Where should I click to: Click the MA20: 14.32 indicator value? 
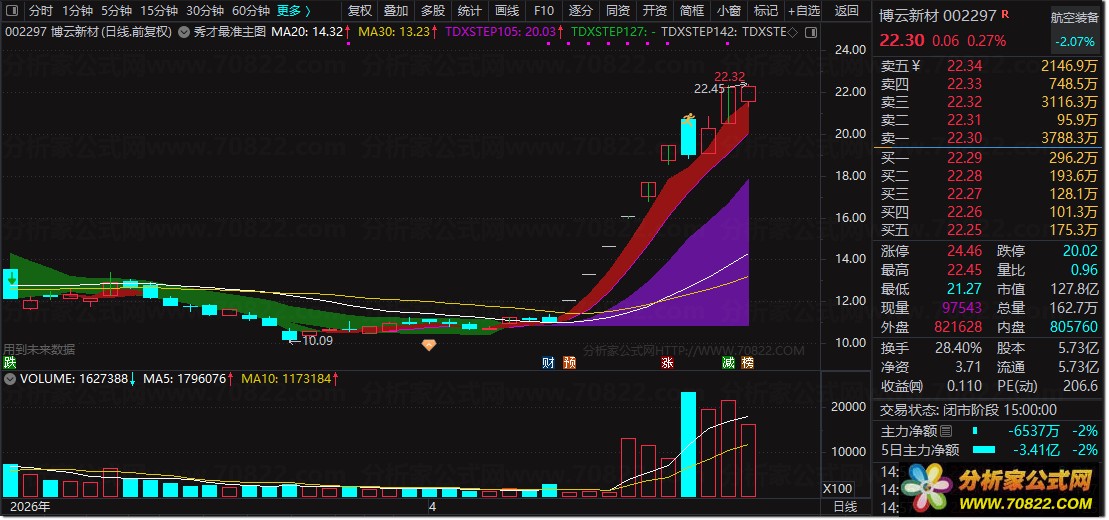(x=308, y=32)
